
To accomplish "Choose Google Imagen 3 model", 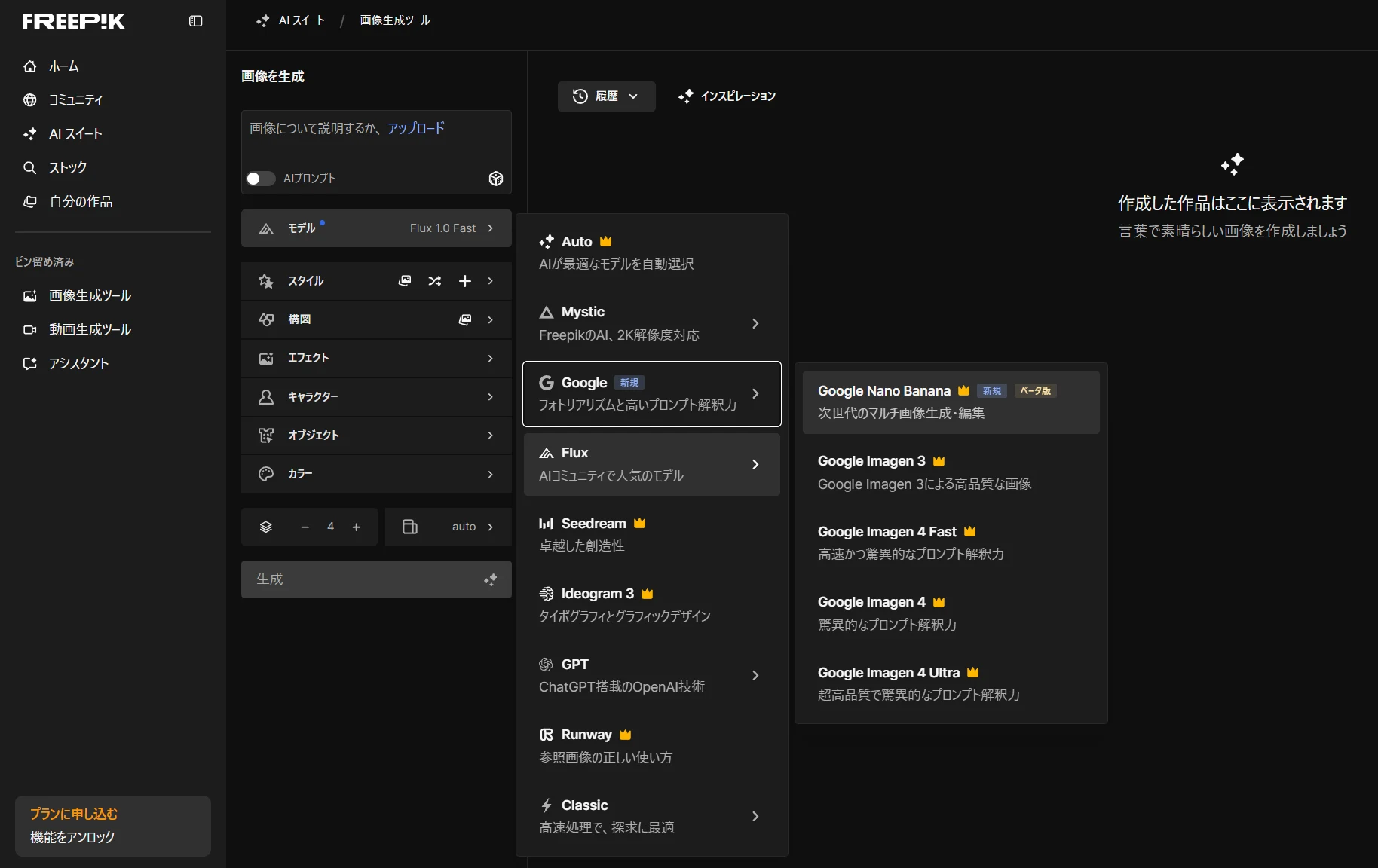I will click(951, 472).
